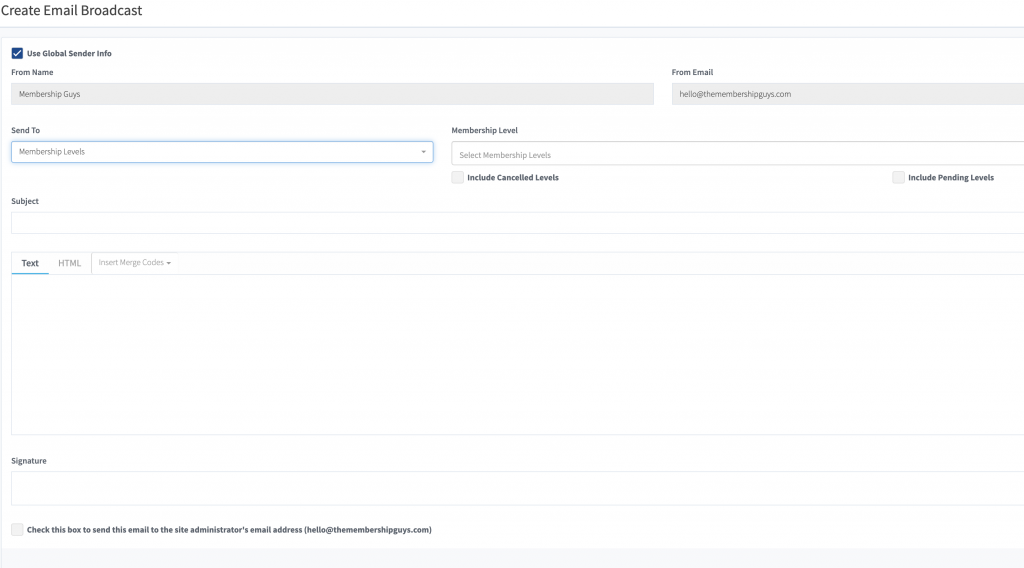Switch to the HTML tab
The width and height of the screenshot is (1024, 568).
coord(69,263)
